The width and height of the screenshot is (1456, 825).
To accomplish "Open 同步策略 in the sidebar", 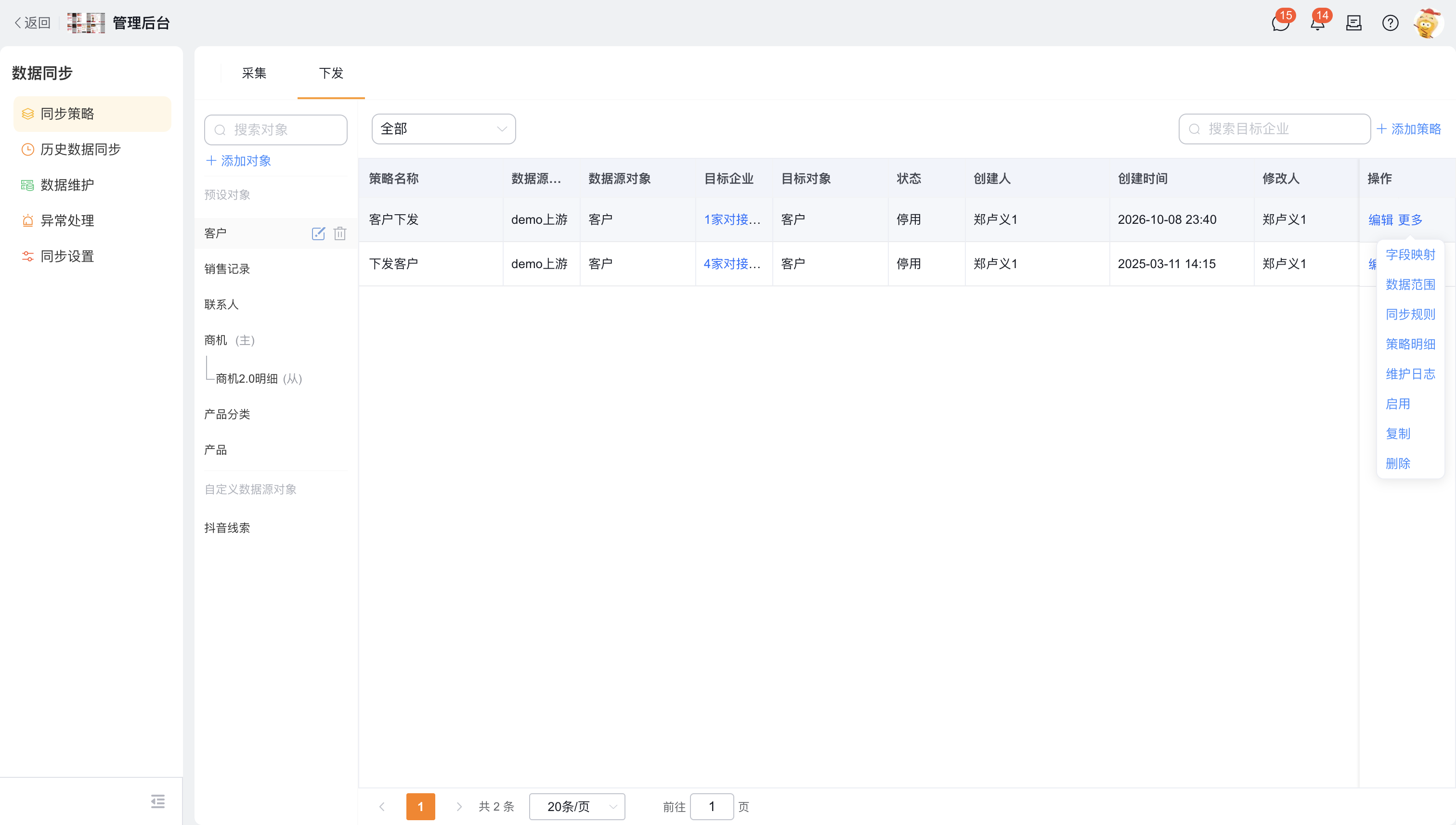I will pyautogui.click(x=92, y=114).
